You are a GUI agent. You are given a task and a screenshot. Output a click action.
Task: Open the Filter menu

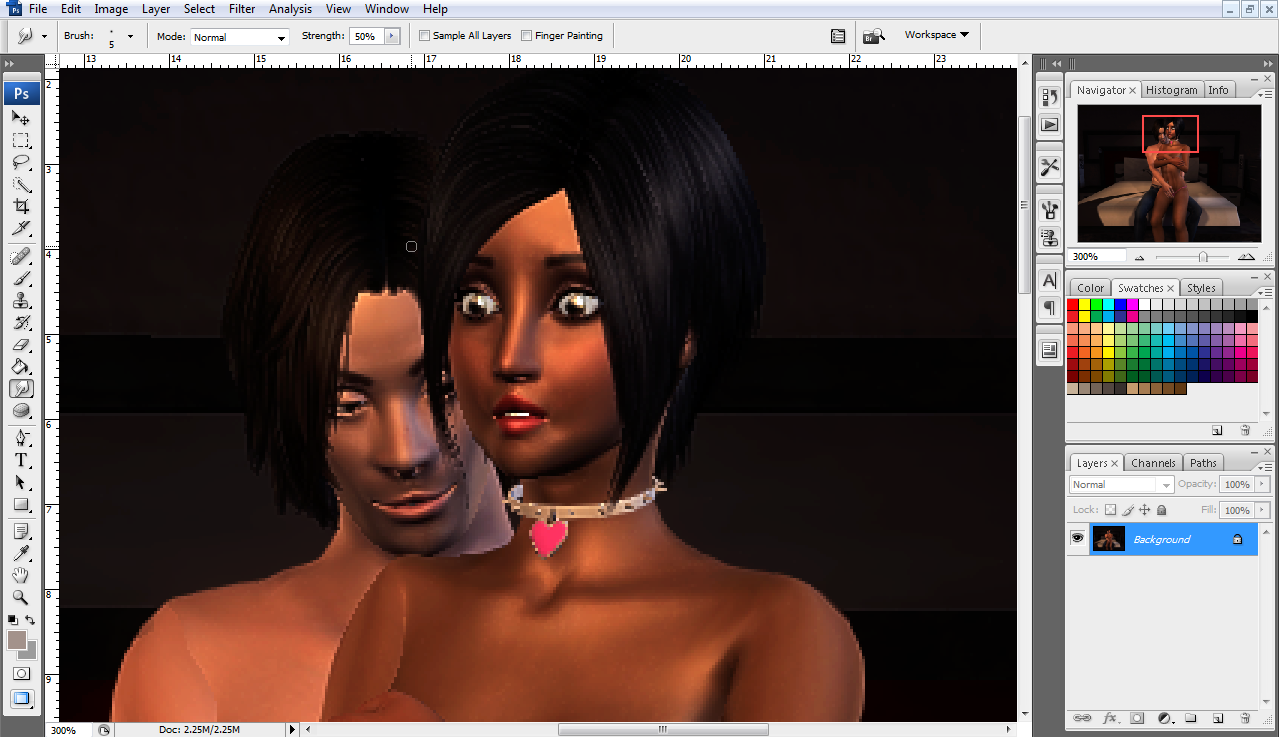point(242,9)
